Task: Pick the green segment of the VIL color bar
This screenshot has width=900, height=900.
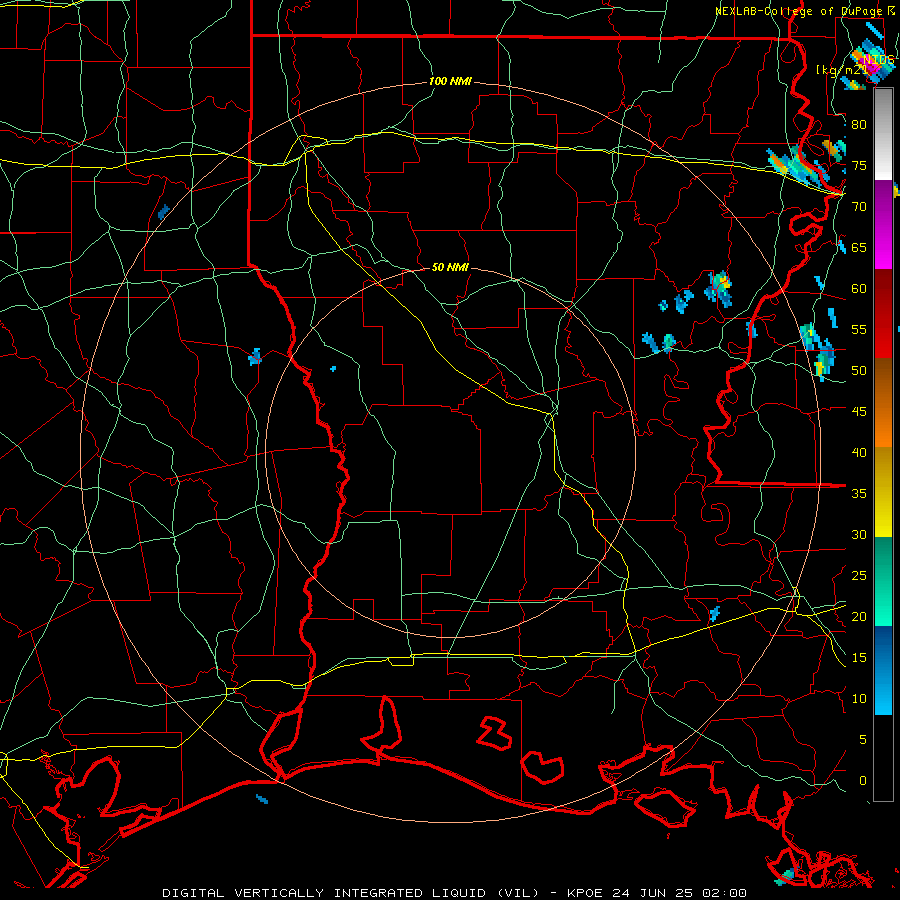Action: pyautogui.click(x=883, y=581)
